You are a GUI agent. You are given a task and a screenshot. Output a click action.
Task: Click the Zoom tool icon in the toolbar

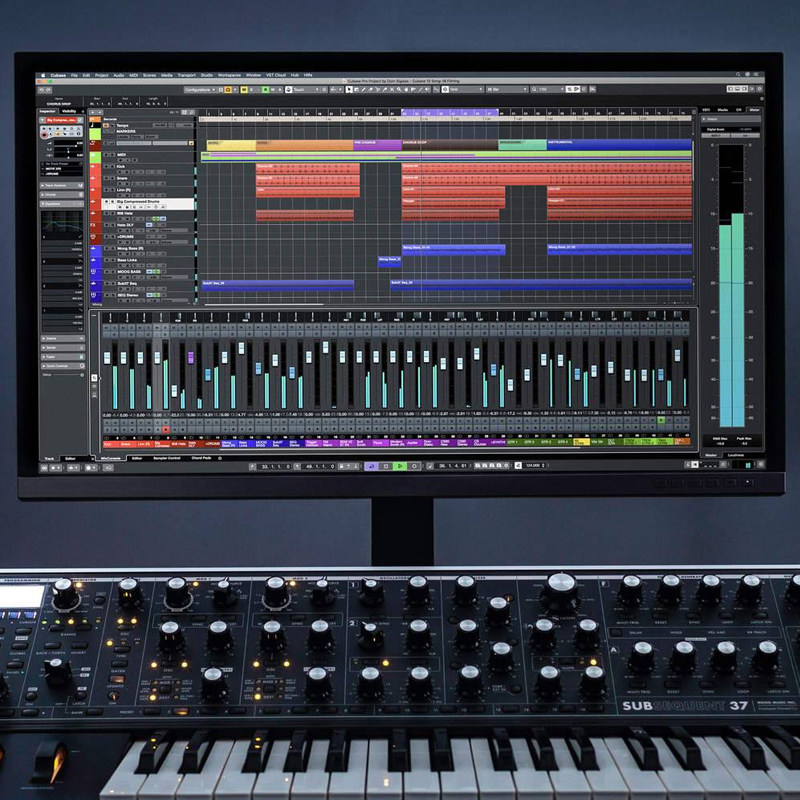(x=398, y=89)
